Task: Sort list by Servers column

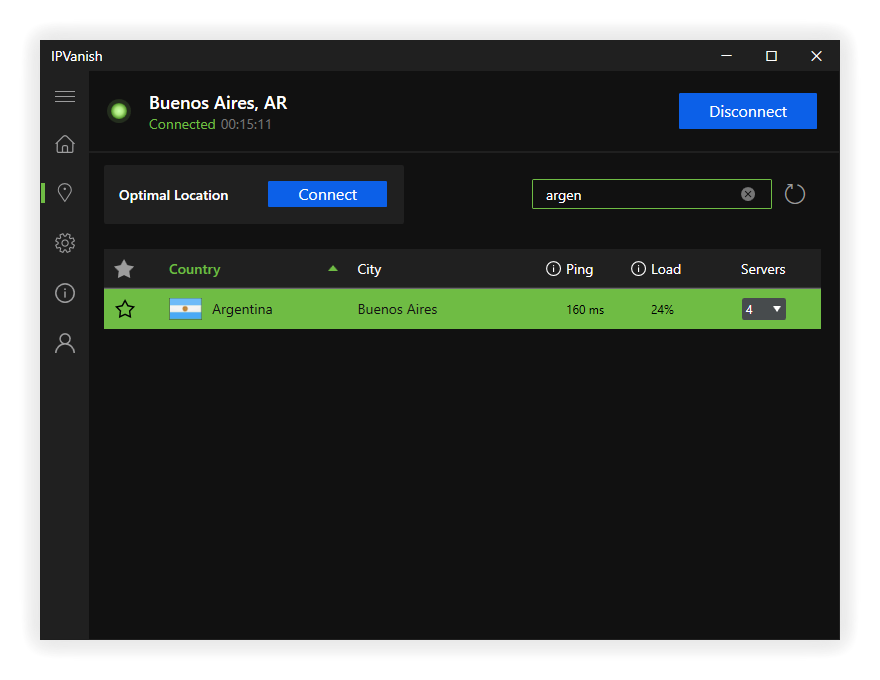Action: [x=763, y=269]
